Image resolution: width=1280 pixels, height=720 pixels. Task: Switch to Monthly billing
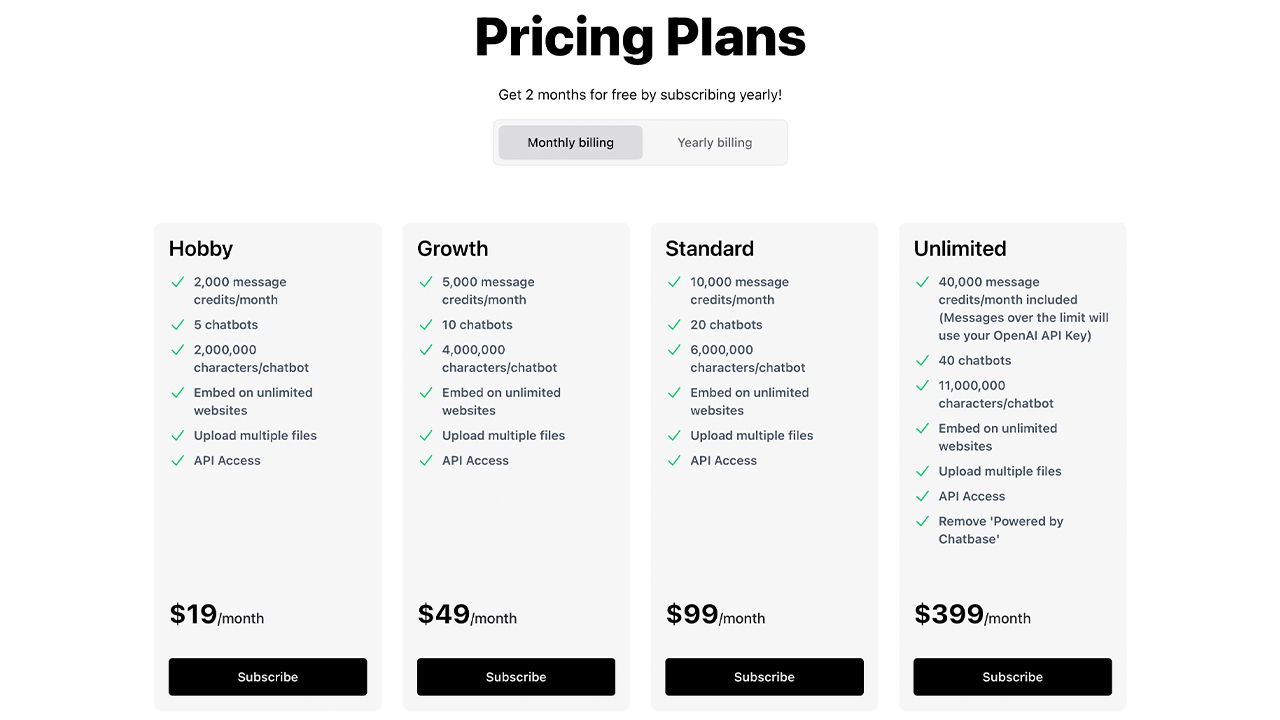570,142
